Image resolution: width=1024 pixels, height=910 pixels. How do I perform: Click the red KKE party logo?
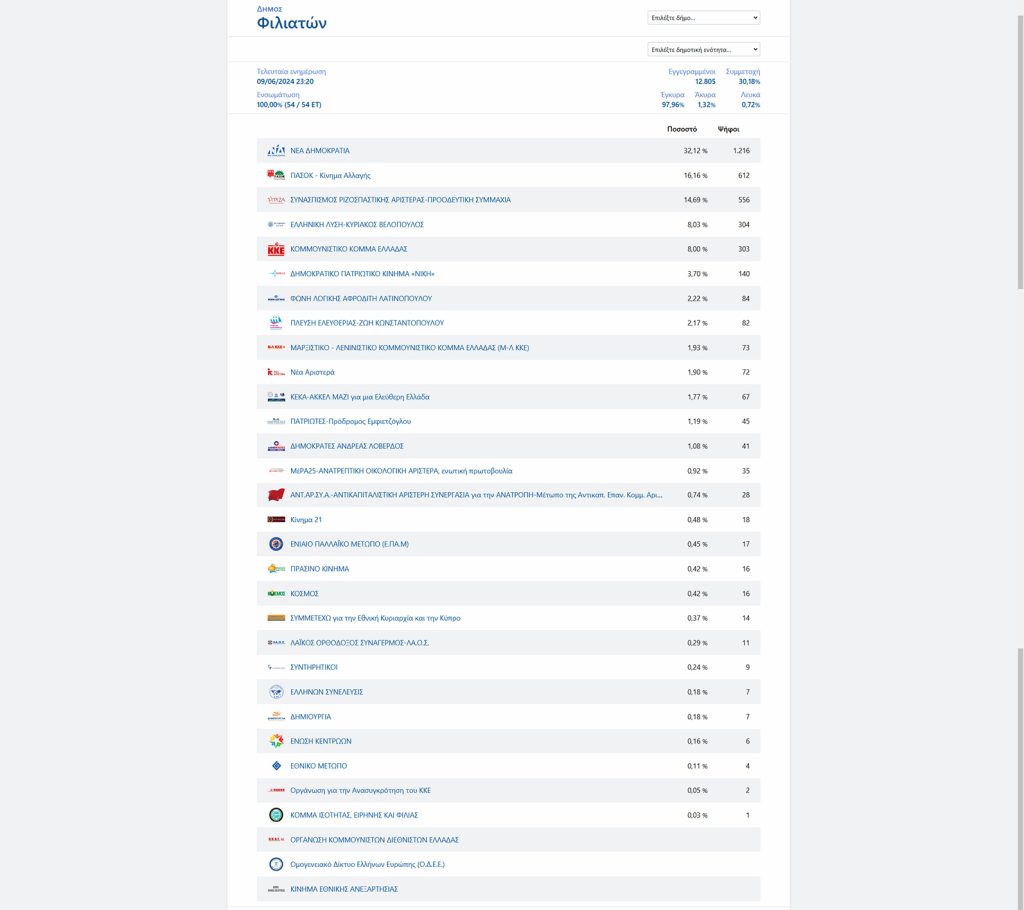click(276, 249)
